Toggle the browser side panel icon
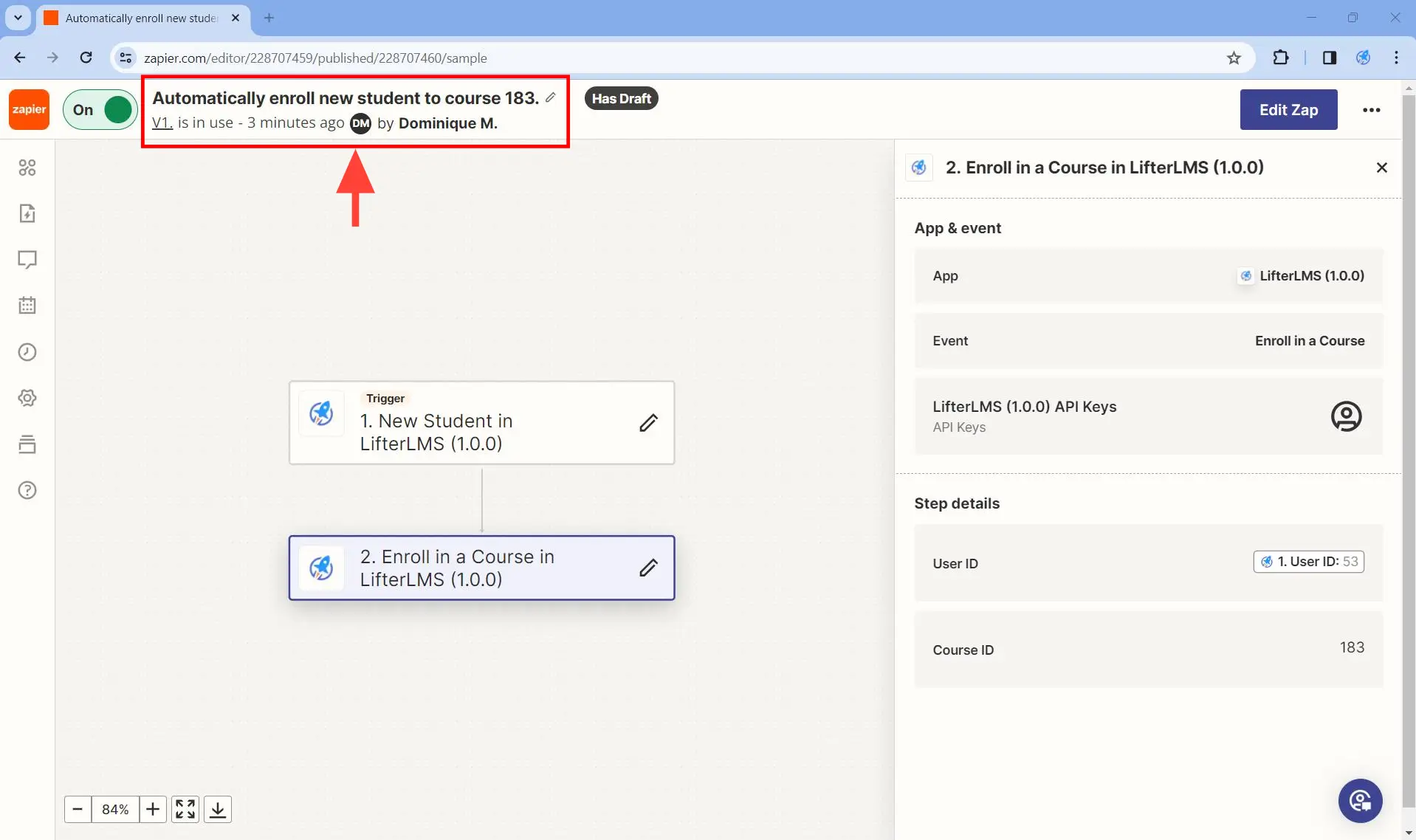 coord(1329,58)
